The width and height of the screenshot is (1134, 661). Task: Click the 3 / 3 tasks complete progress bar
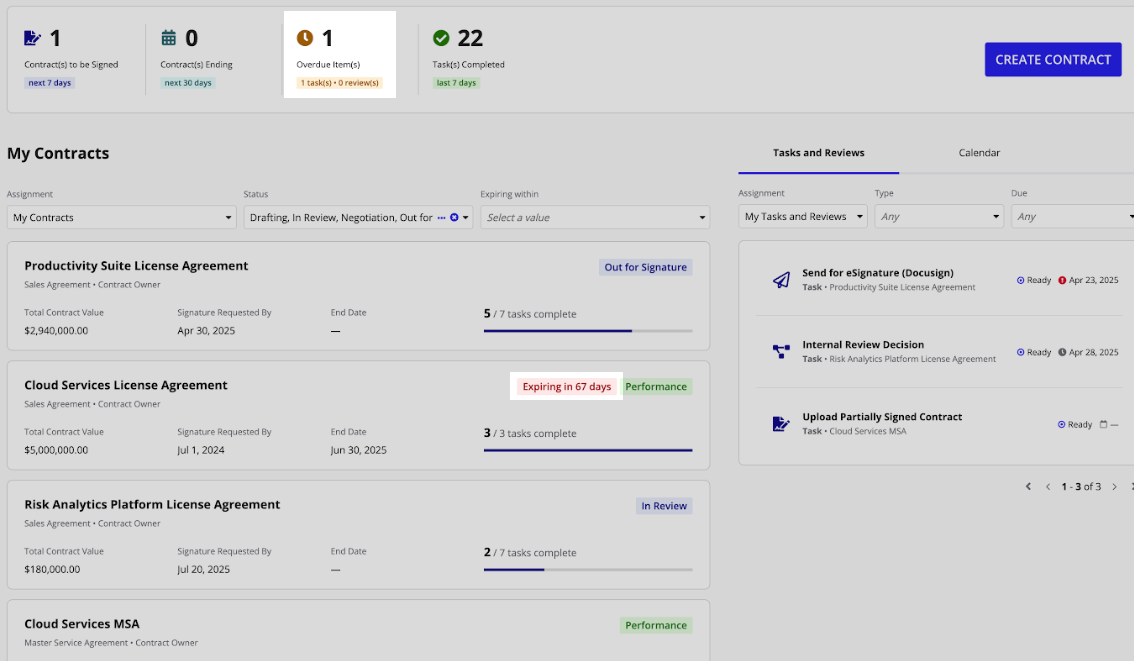(x=588, y=450)
